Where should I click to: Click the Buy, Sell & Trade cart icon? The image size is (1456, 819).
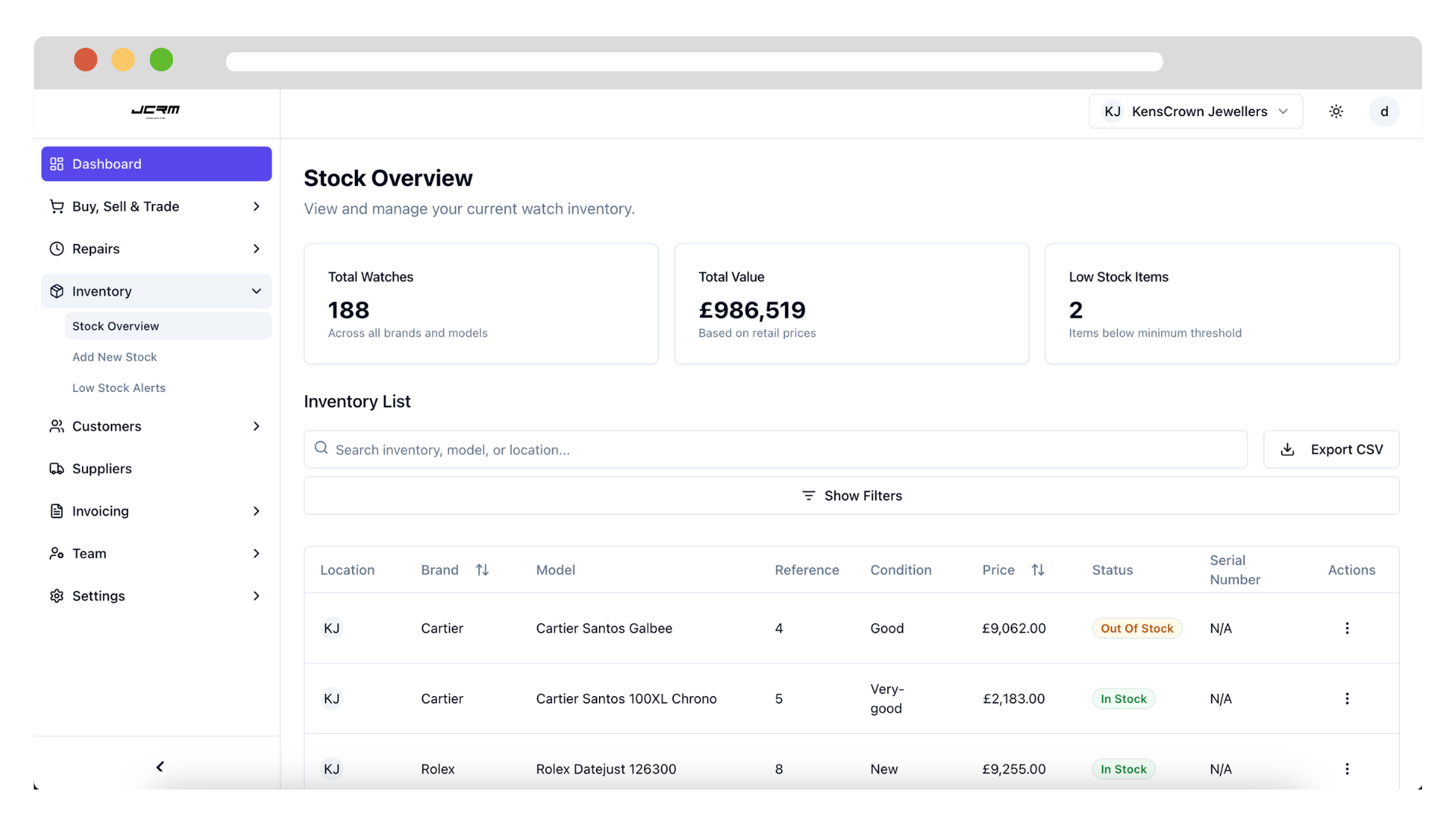coord(56,206)
